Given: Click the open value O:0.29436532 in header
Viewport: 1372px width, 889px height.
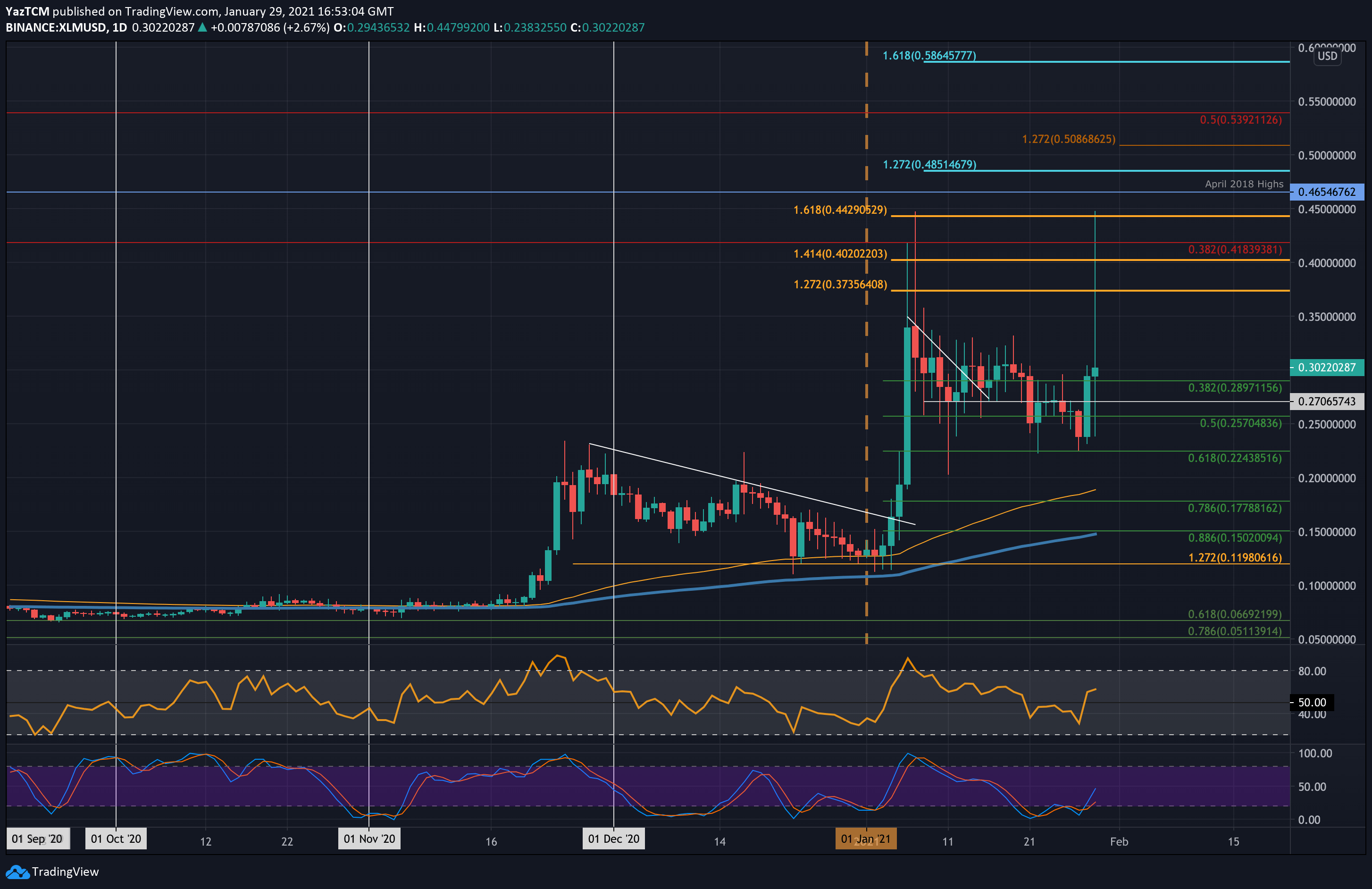Looking at the screenshot, I should click(x=371, y=28).
